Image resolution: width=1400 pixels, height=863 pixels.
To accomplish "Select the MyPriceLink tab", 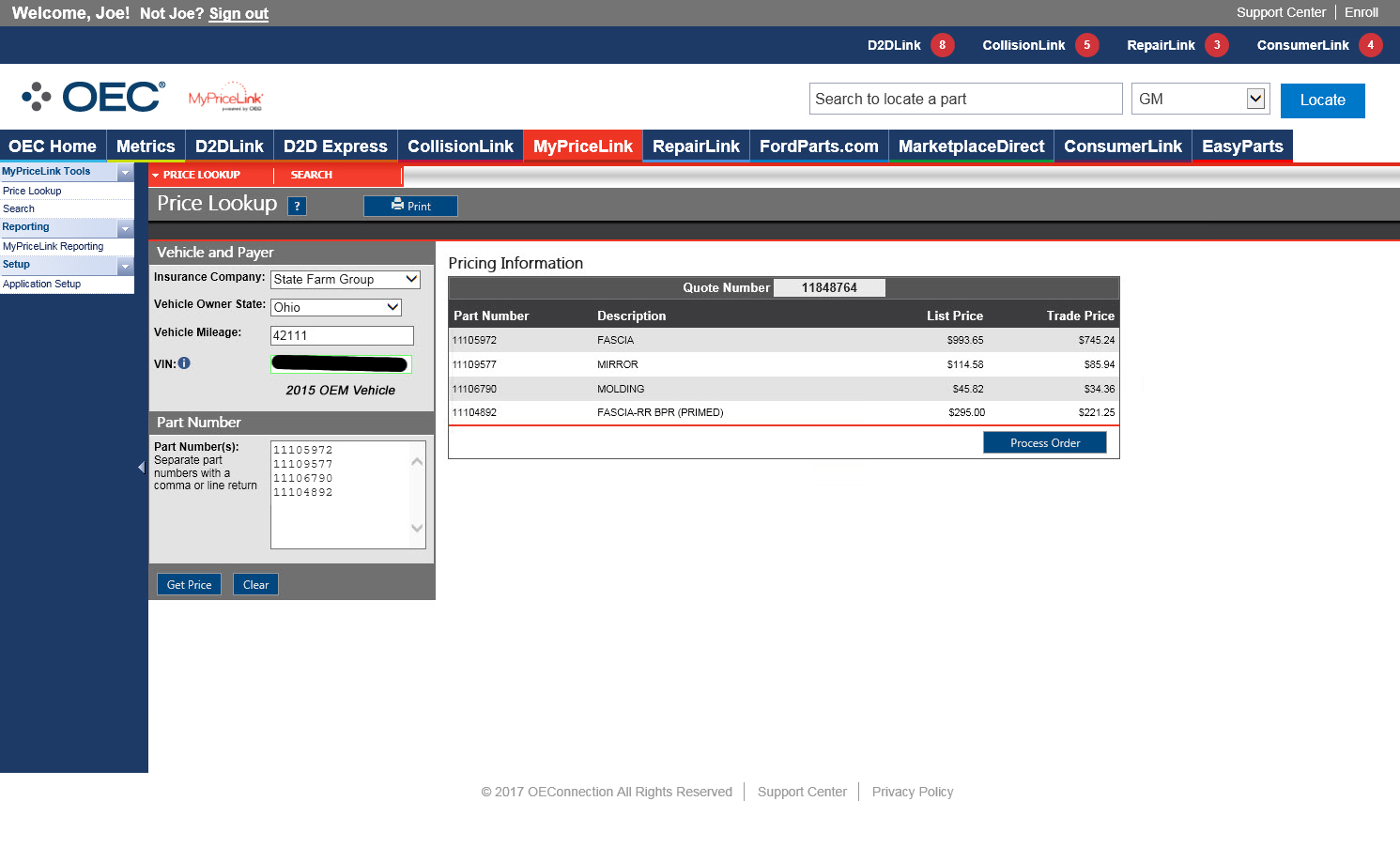I will point(583,146).
